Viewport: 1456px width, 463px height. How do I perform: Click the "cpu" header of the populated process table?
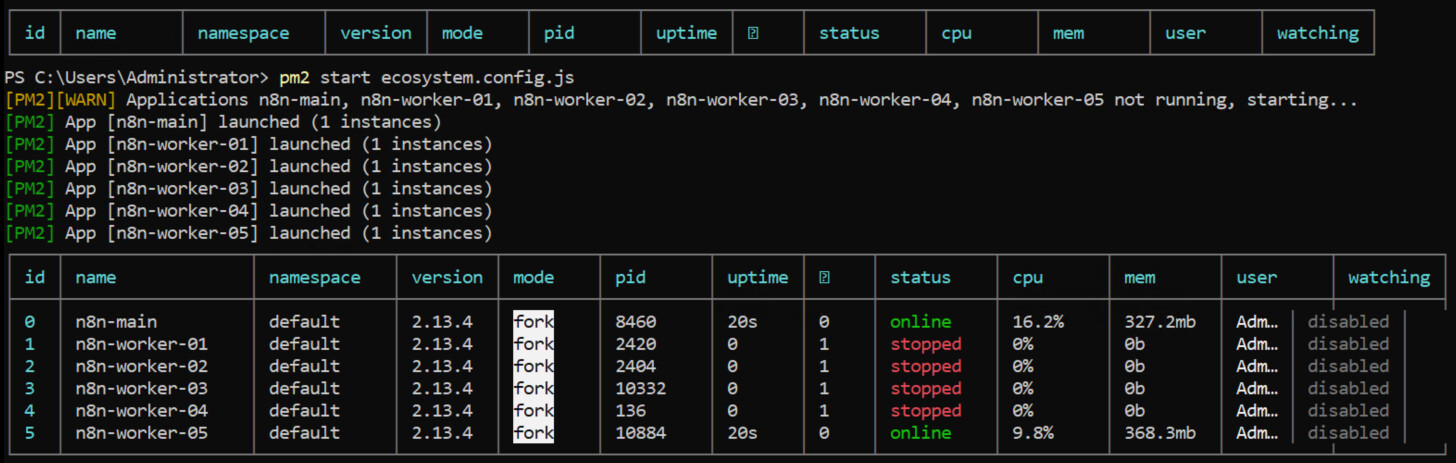pyautogui.click(x=1027, y=278)
